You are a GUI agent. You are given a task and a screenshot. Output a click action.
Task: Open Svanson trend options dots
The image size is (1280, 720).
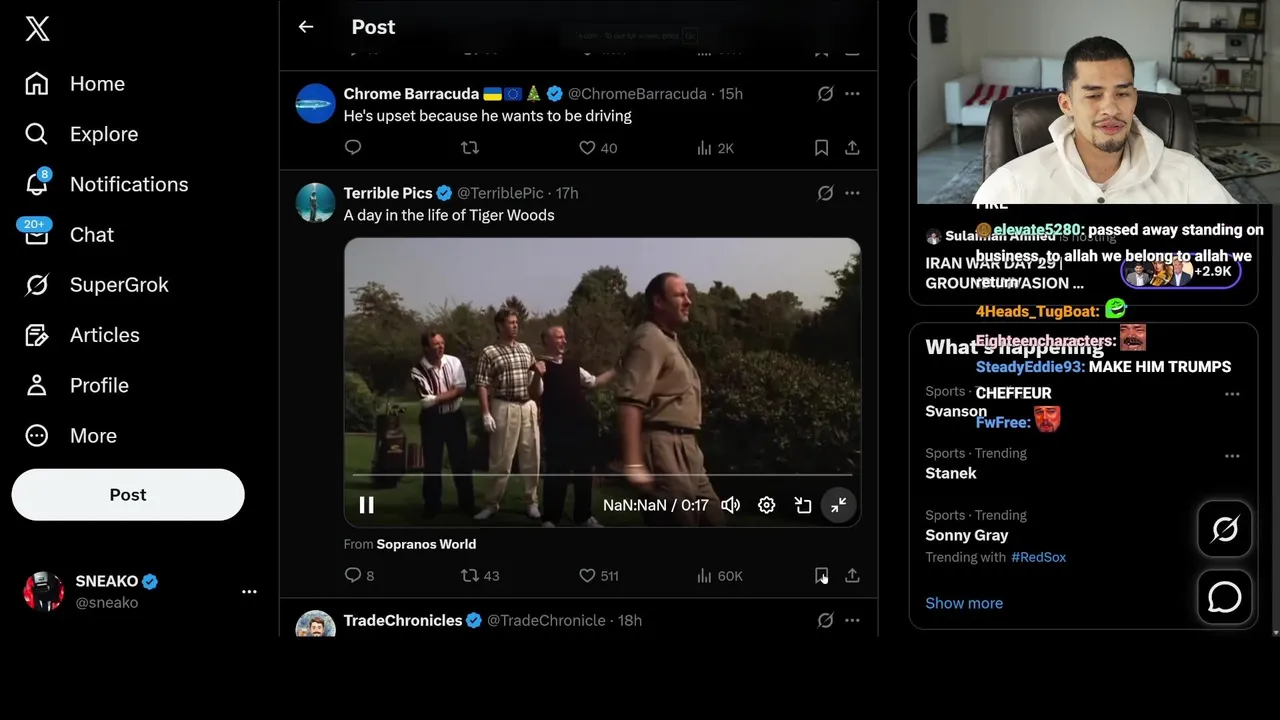coord(1232,394)
